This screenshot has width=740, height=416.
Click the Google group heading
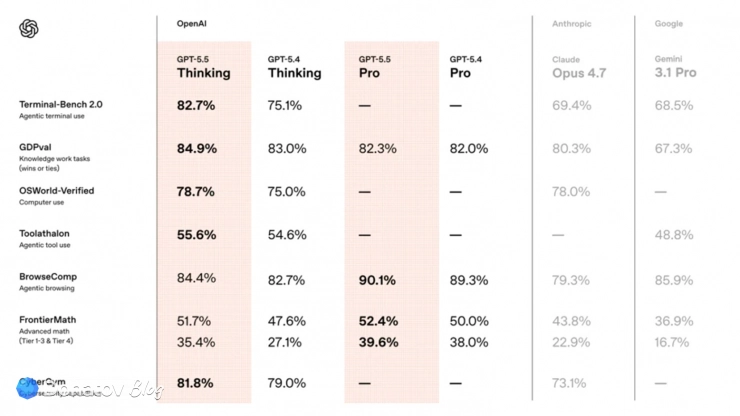pos(668,24)
